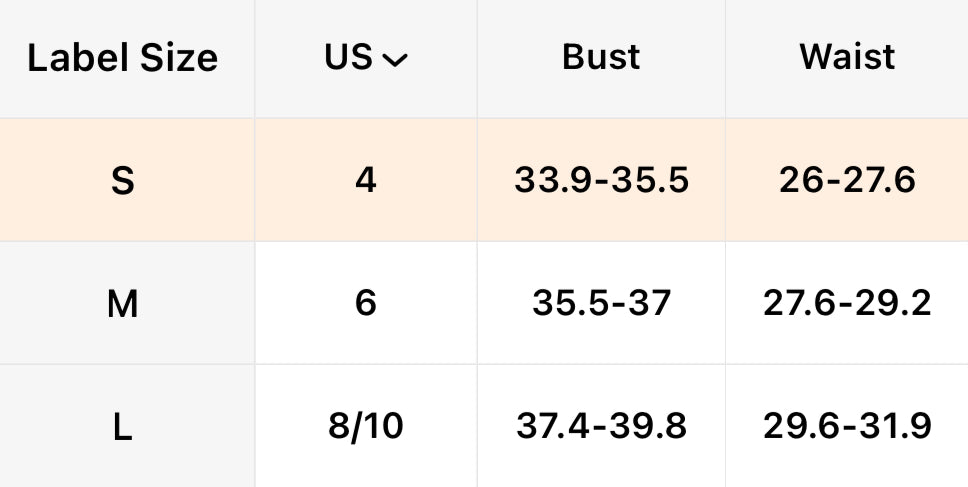Viewport: 968px width, 487px height.
Task: Click US size 8/10 cell
Action: (366, 427)
